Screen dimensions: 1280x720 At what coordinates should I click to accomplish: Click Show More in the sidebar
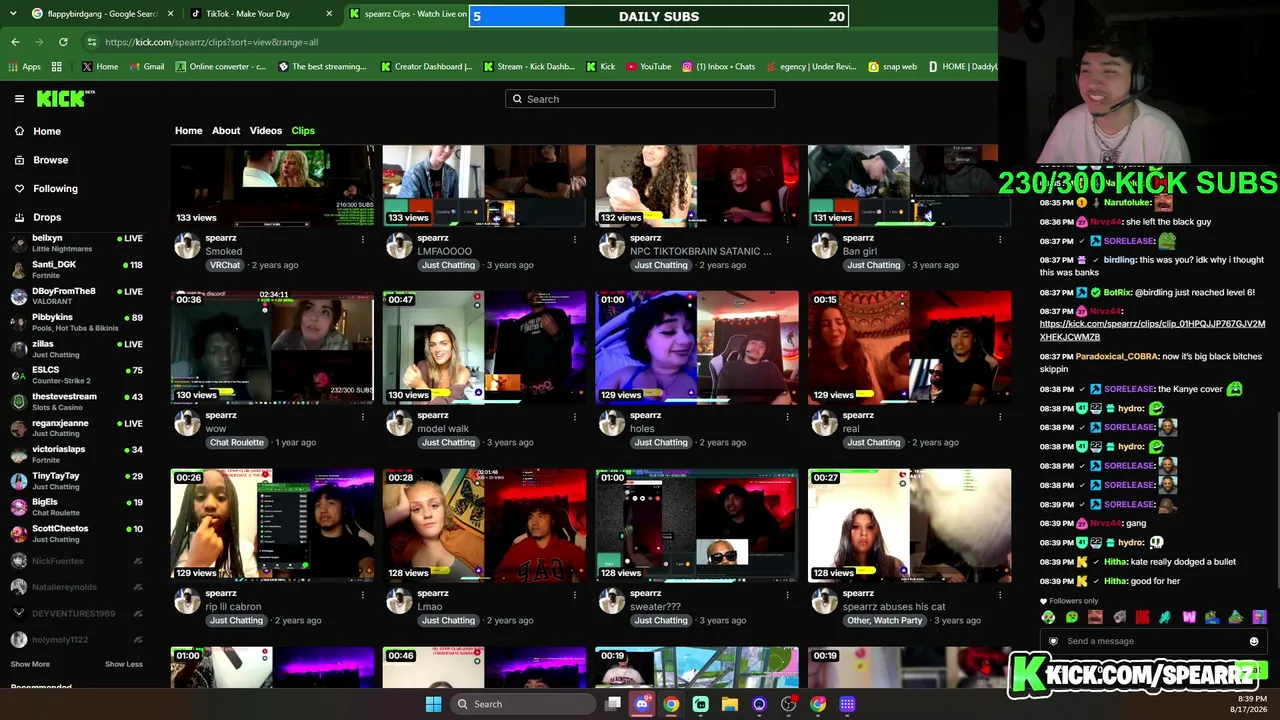click(30, 664)
